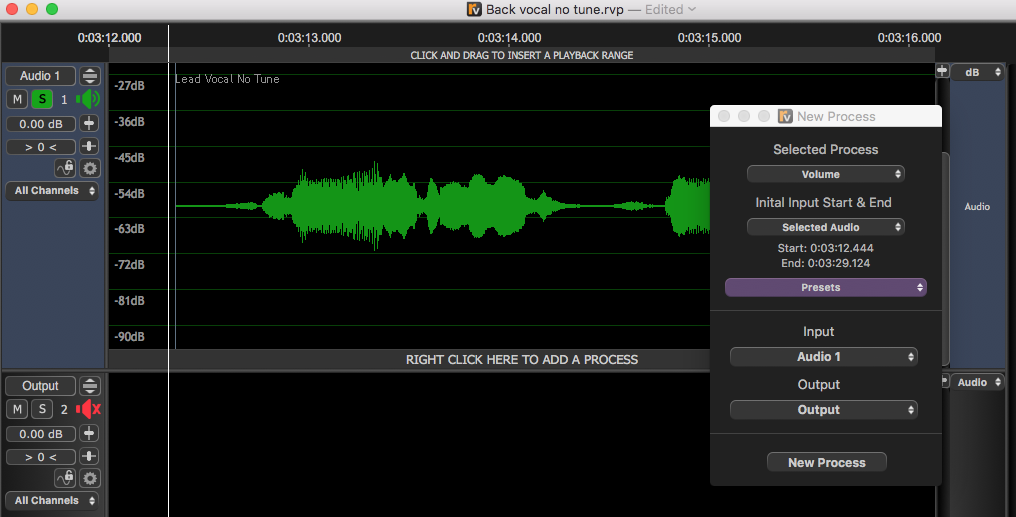This screenshot has width=1016, height=517.
Task: Click the Audio 1 track height resize icon
Action: [x=90, y=76]
